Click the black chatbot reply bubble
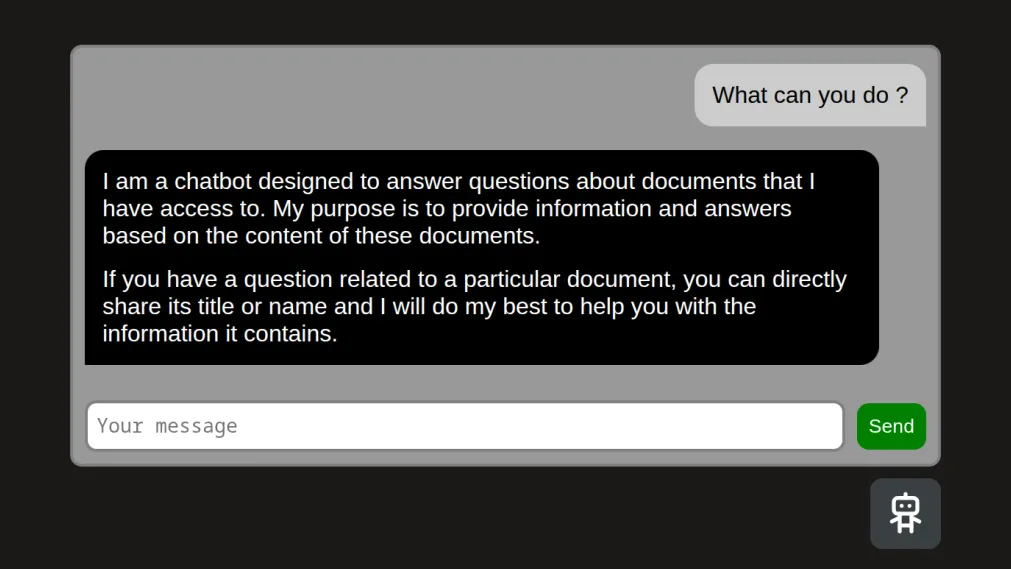The width and height of the screenshot is (1011, 569). [x=481, y=257]
